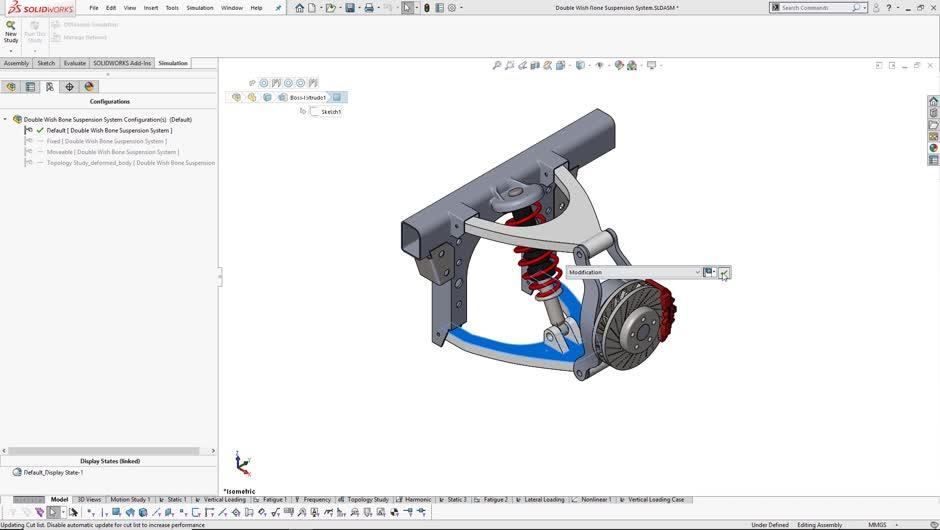This screenshot has height=530, width=940.
Task: Click the Save icon in top toolbar
Action: pyautogui.click(x=350, y=8)
